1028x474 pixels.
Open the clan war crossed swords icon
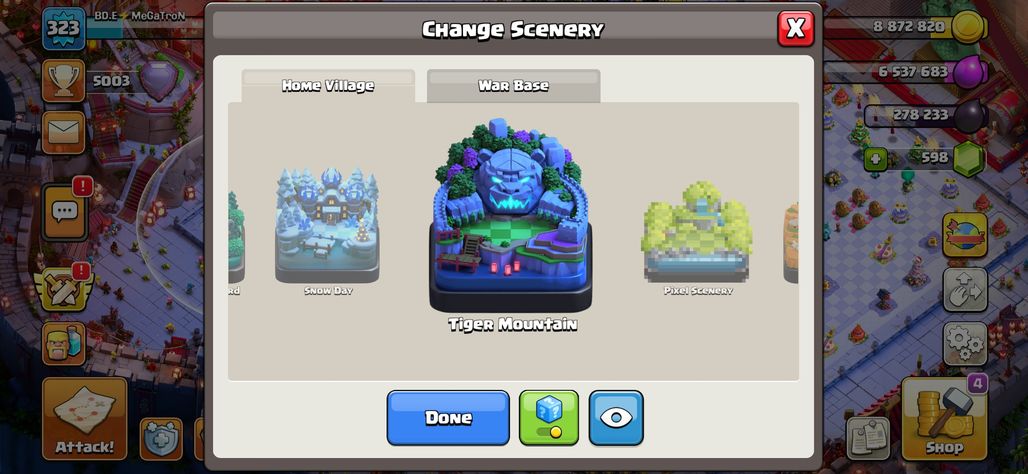pyautogui.click(x=64, y=289)
